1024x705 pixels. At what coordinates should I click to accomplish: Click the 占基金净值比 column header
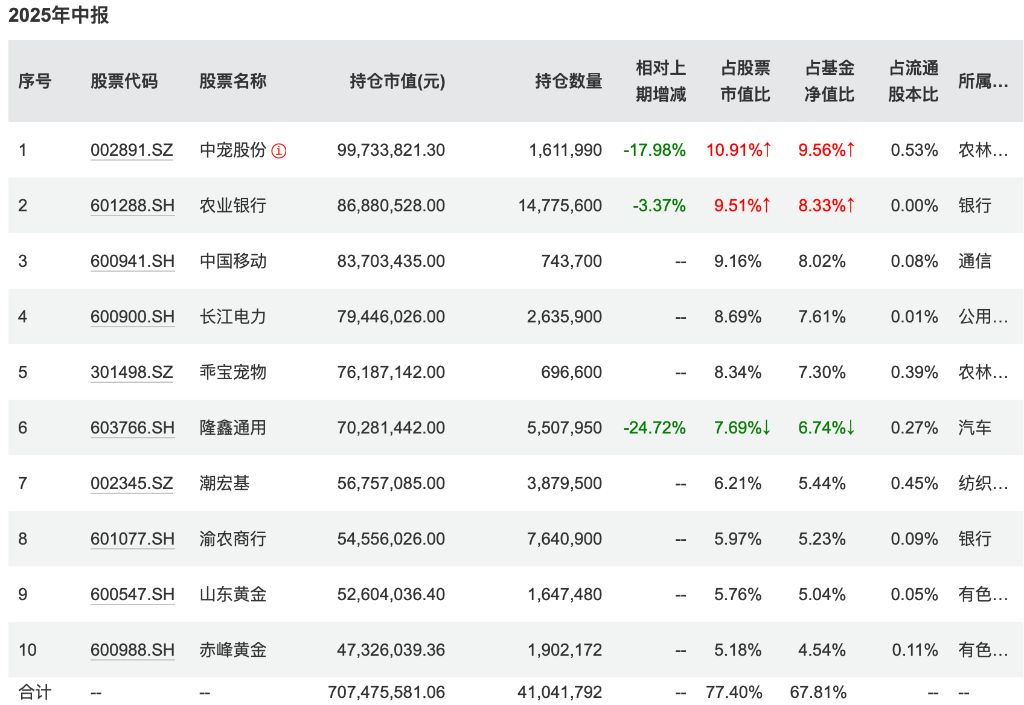coord(829,81)
